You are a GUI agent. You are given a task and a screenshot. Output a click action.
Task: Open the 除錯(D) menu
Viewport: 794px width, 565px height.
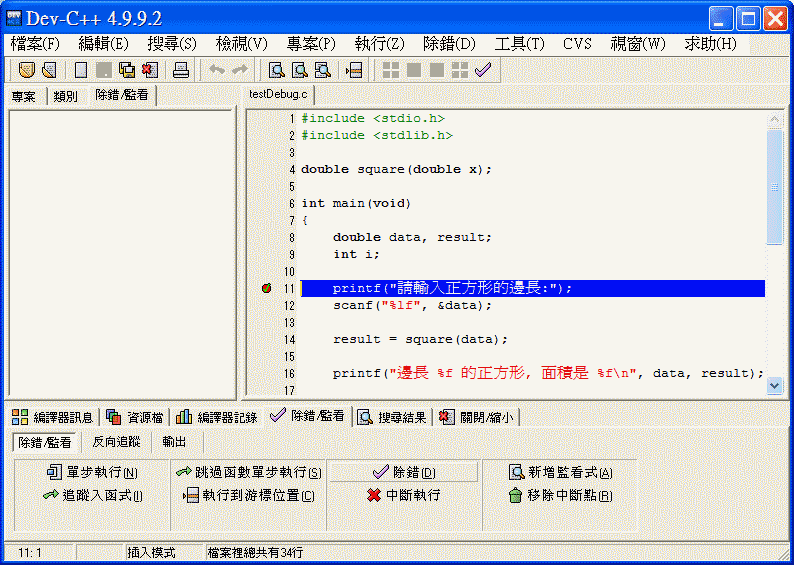[x=449, y=44]
